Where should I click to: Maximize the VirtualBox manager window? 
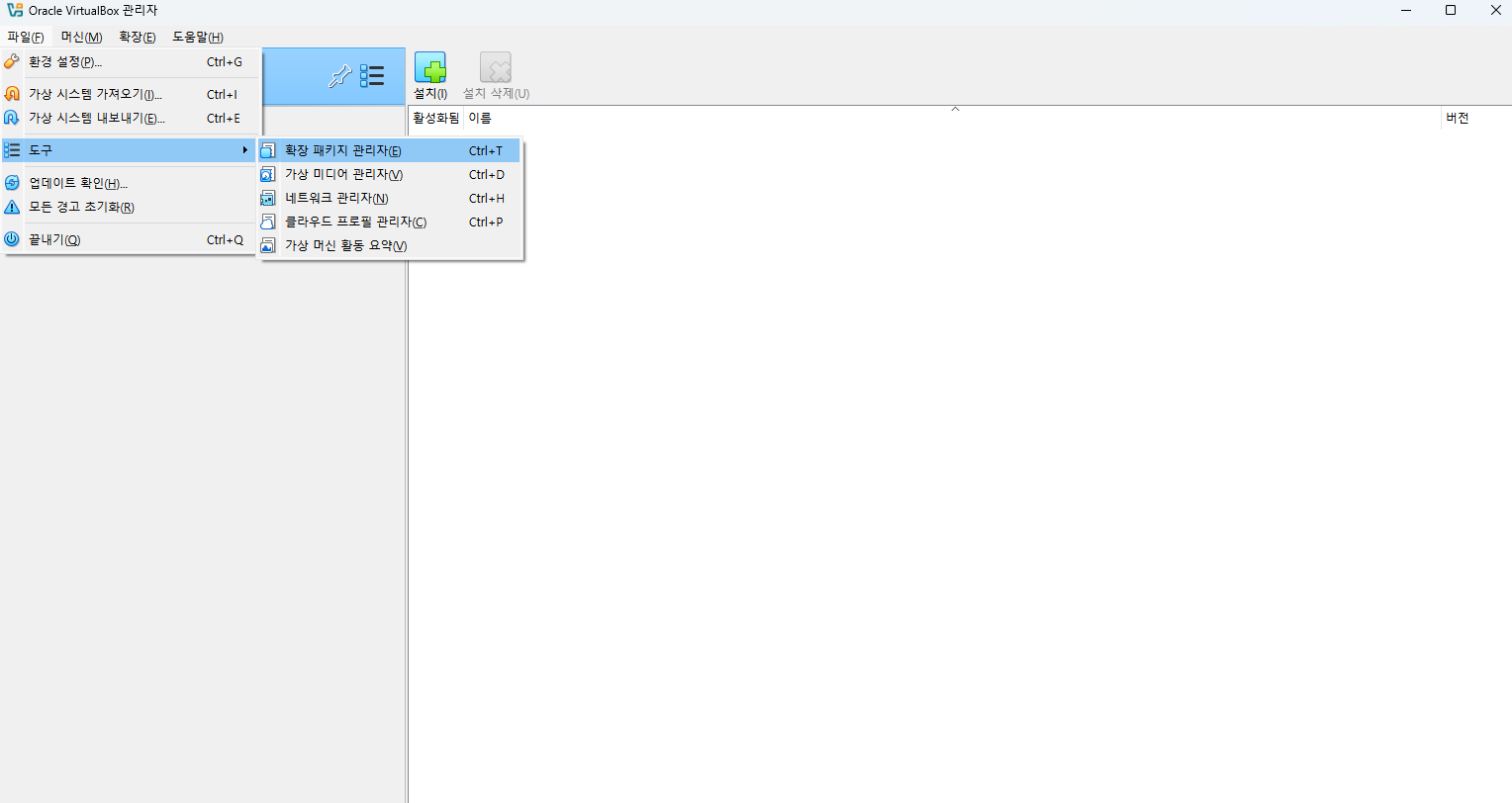pyautogui.click(x=1451, y=10)
